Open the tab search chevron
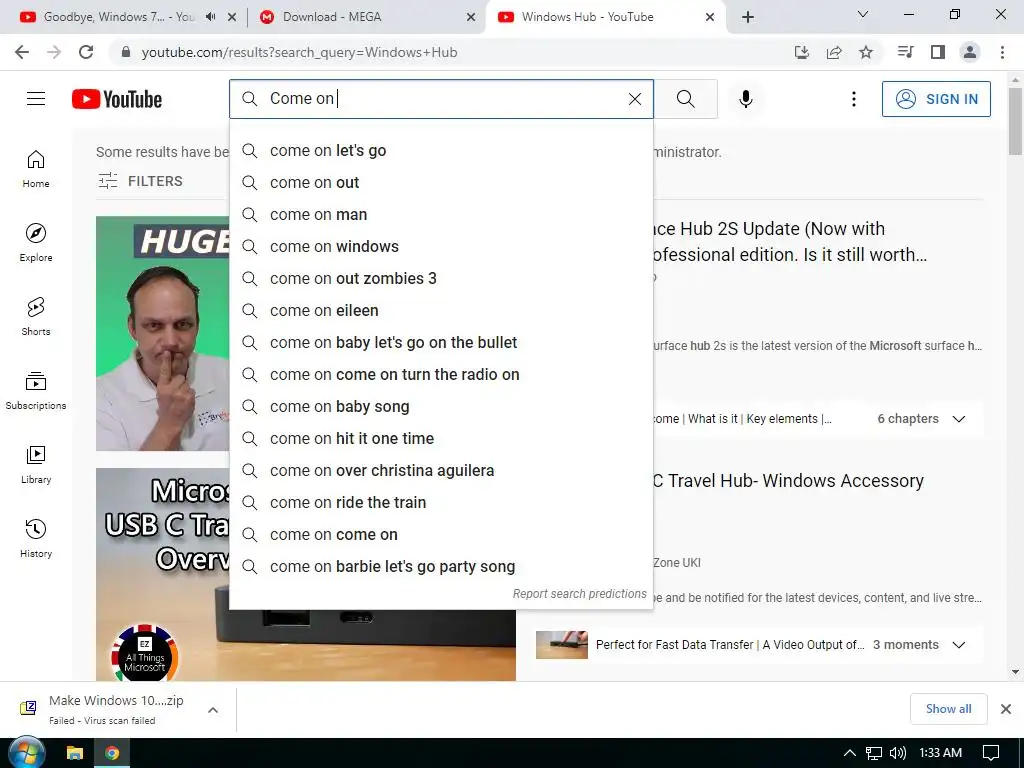 pos(863,14)
